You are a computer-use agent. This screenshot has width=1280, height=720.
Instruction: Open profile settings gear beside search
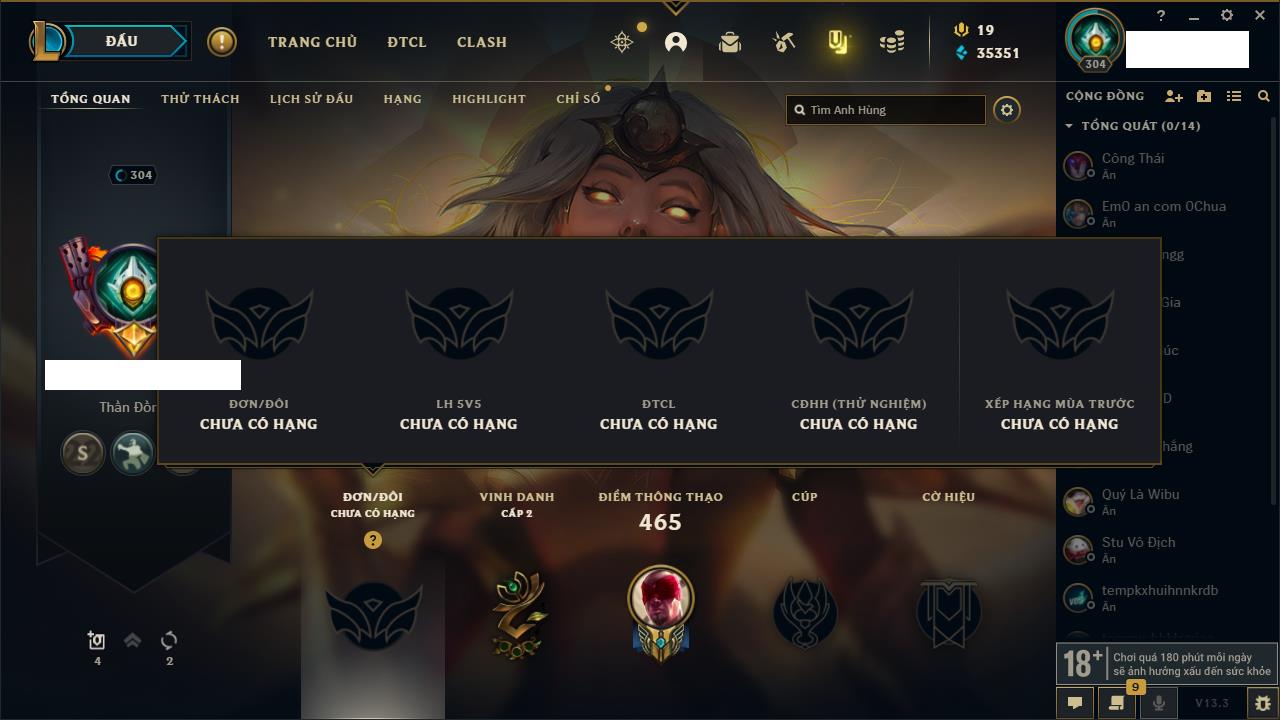(1007, 110)
